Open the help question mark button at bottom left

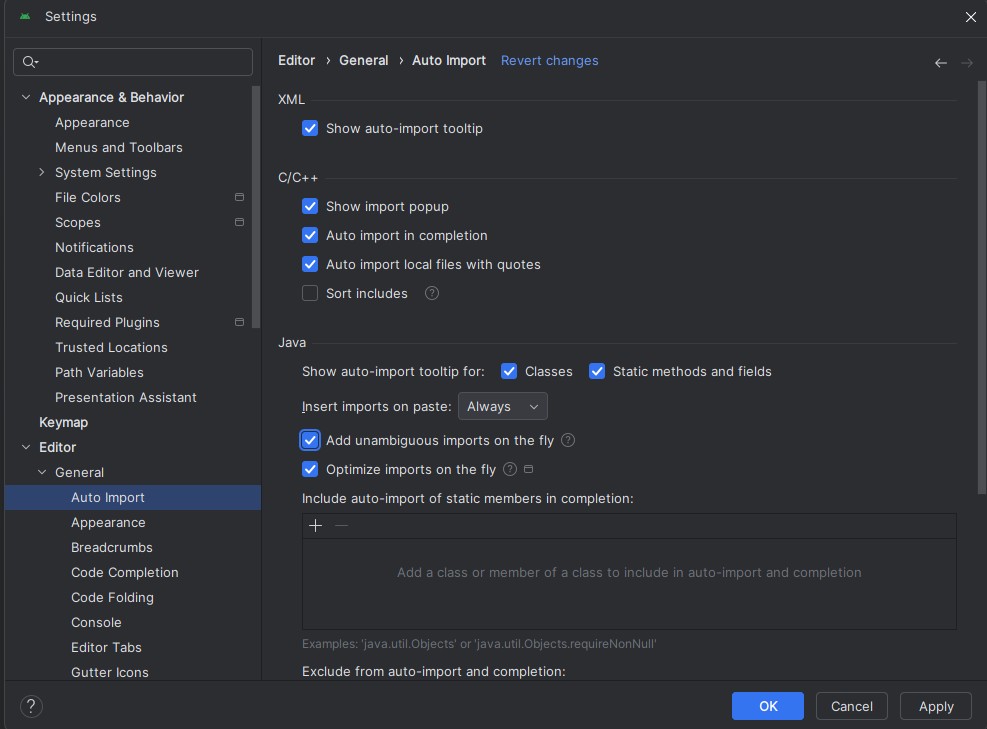pyautogui.click(x=31, y=705)
